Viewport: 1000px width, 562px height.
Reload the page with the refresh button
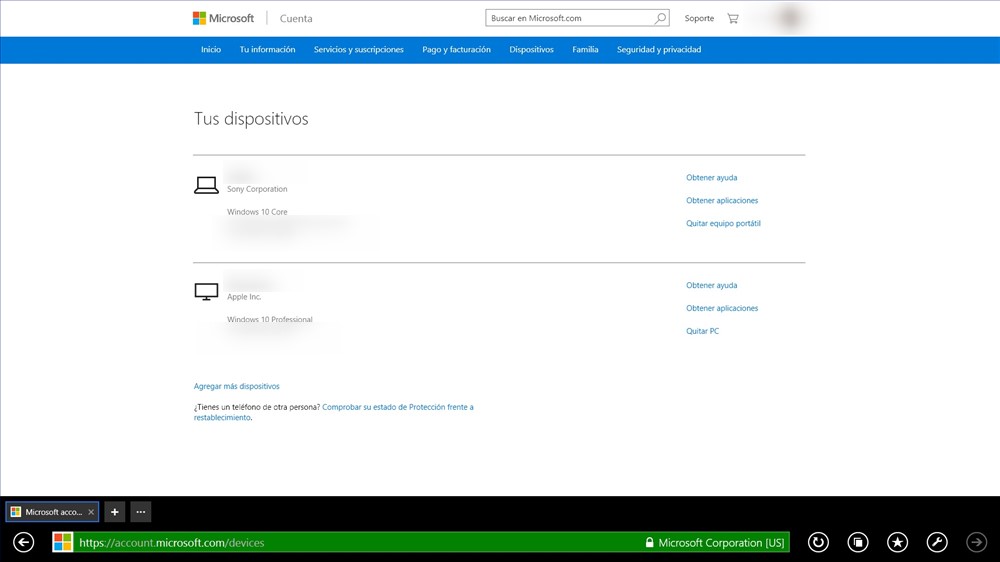[818, 542]
